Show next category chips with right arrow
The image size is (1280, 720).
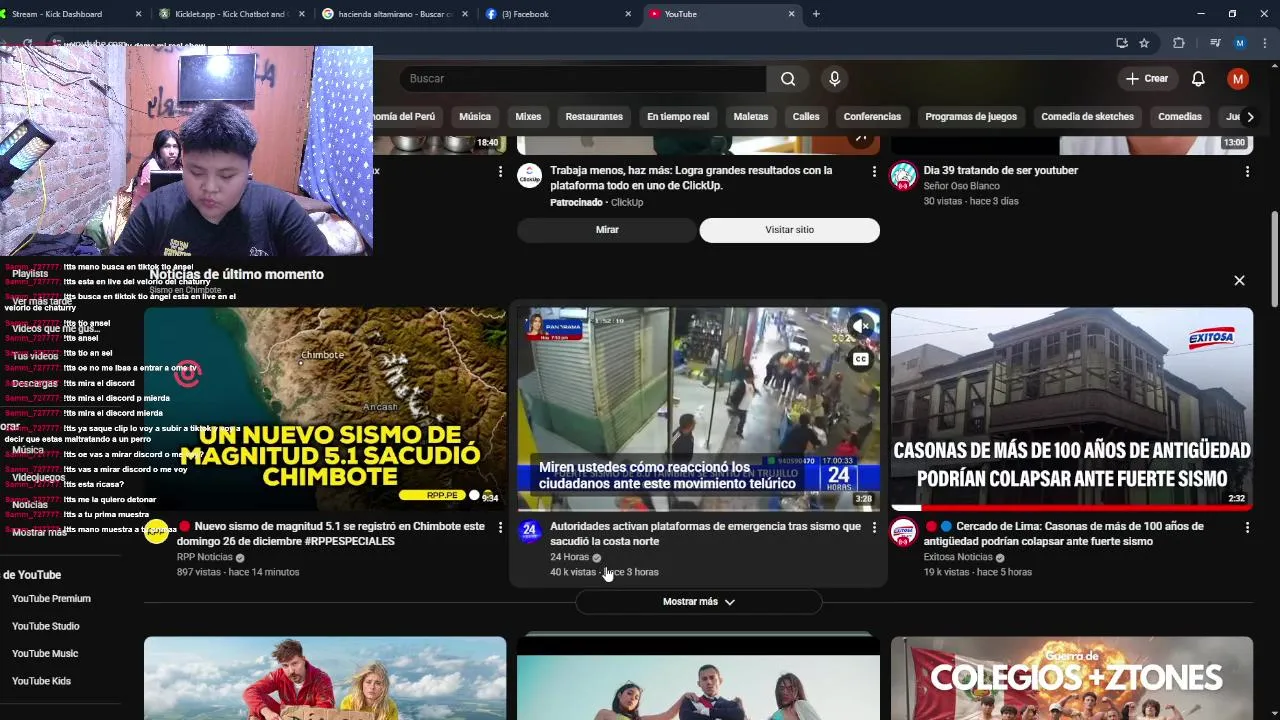tap(1249, 117)
